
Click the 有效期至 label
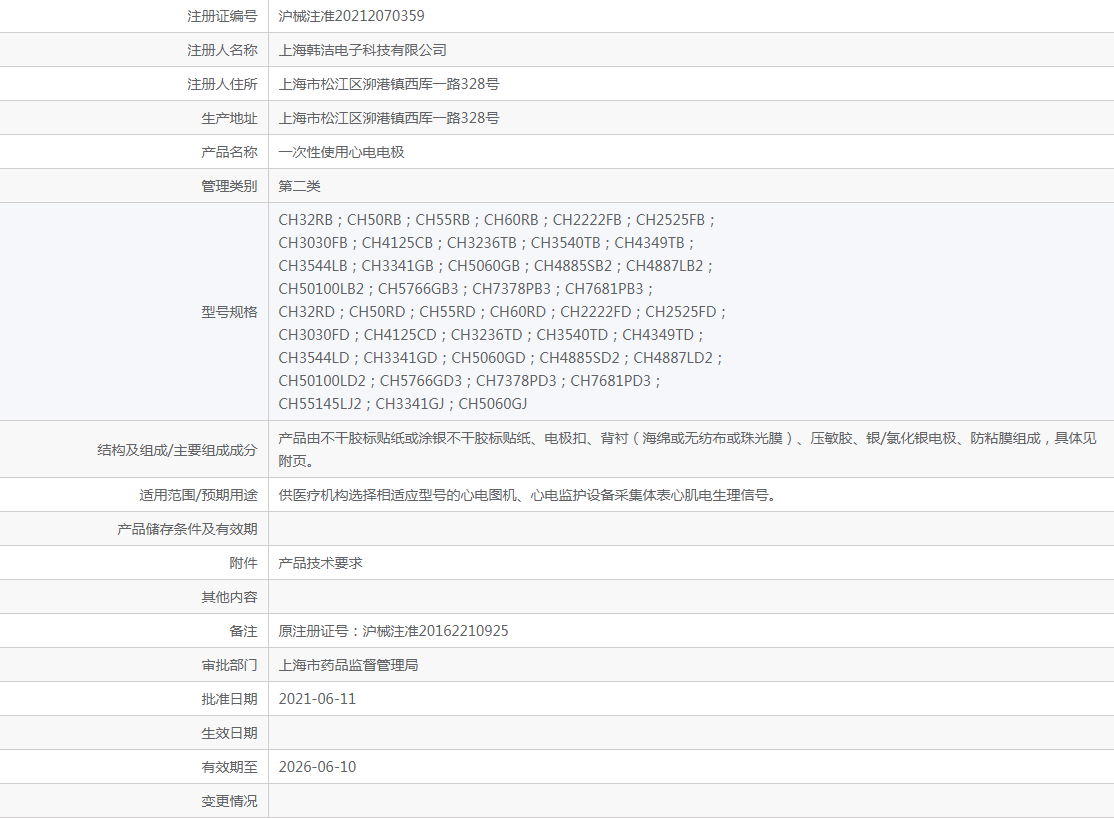229,768
